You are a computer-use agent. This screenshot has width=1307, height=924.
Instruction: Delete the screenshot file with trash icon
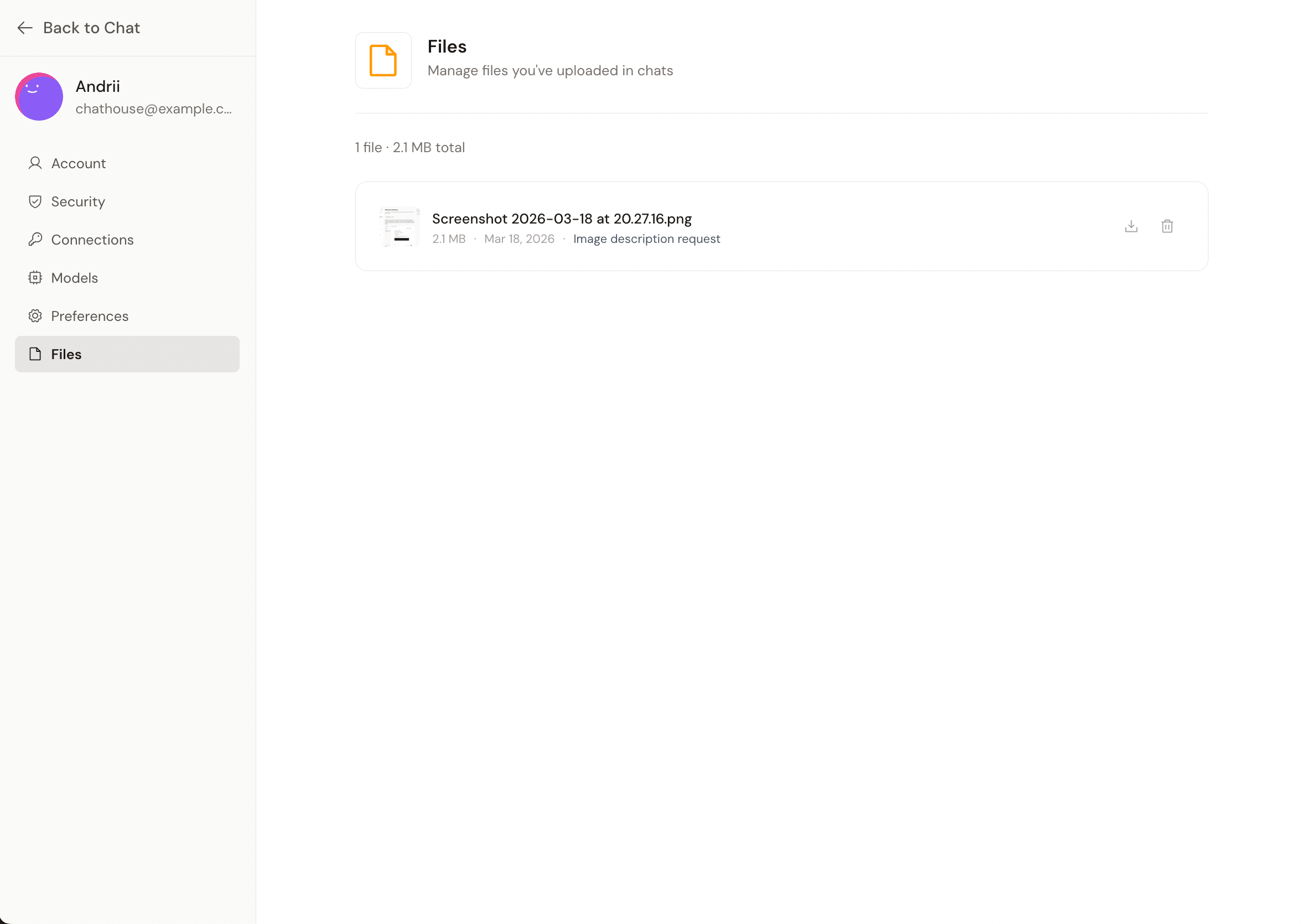click(x=1166, y=227)
